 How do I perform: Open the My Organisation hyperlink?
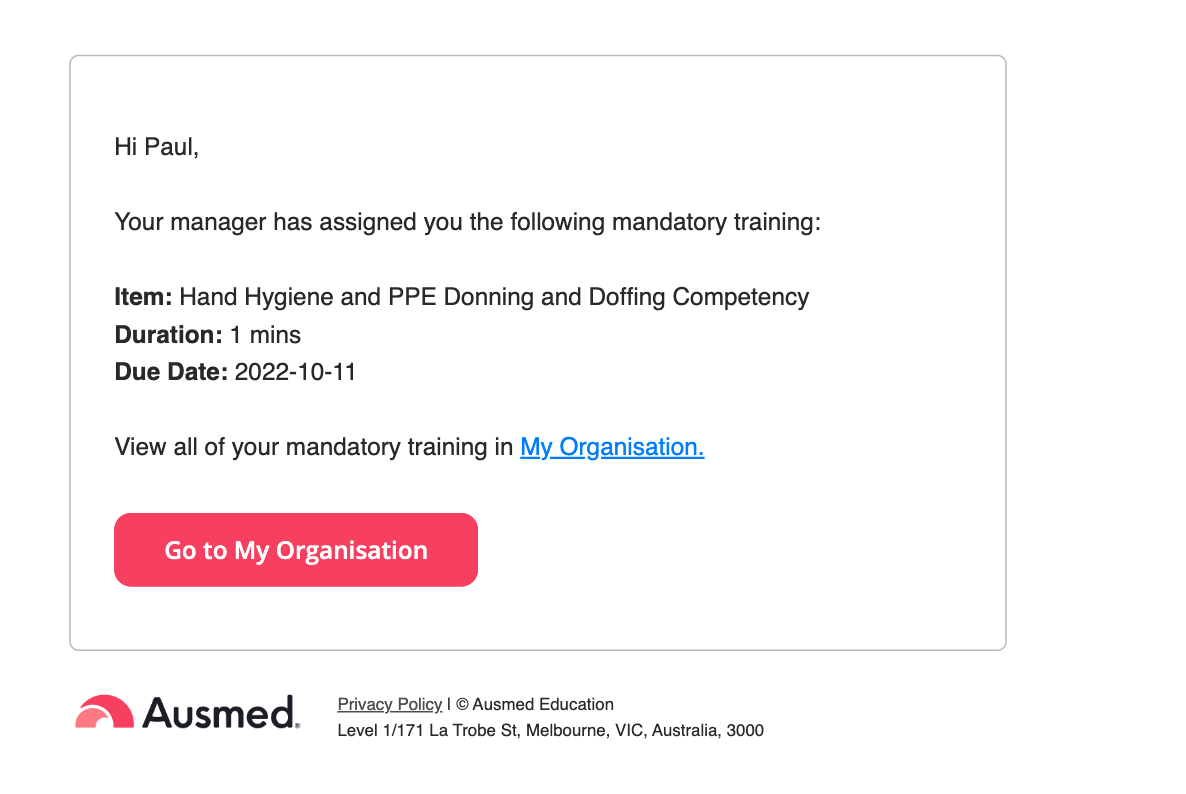[612, 447]
